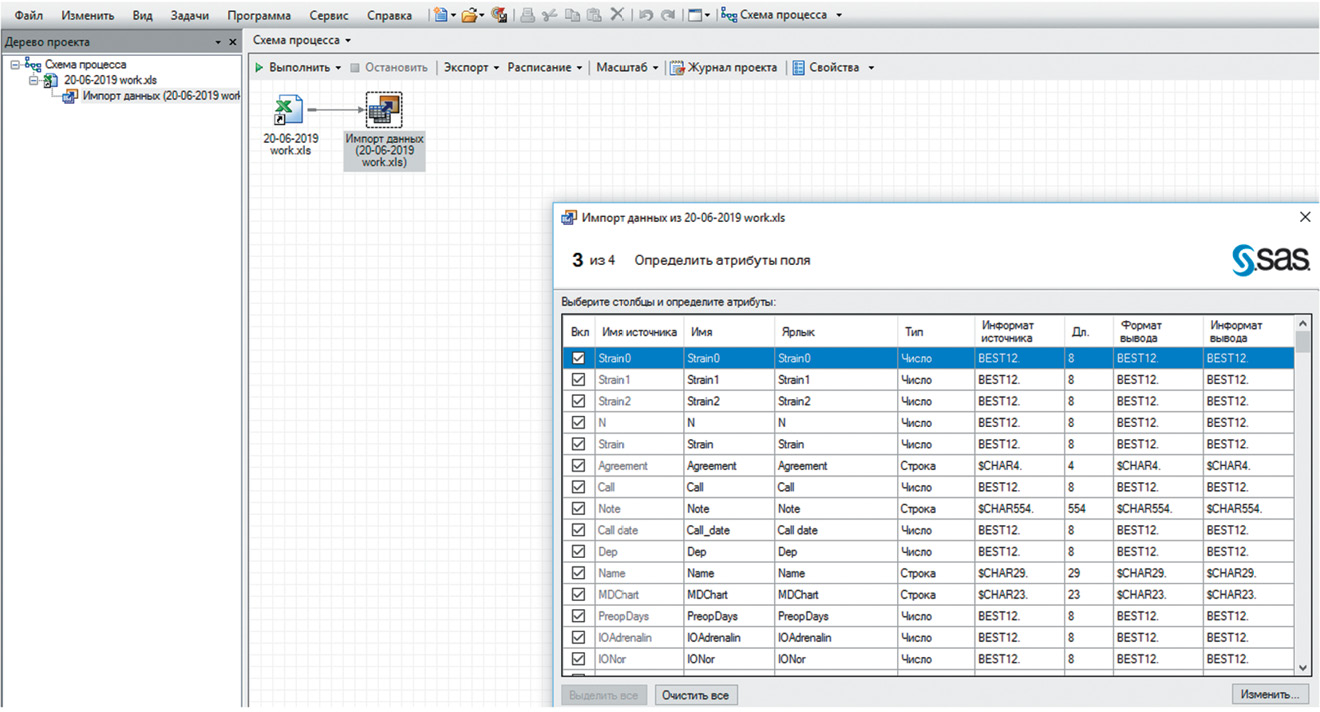
Task: Click the scroll-down arrow in the column table
Action: (x=1302, y=667)
